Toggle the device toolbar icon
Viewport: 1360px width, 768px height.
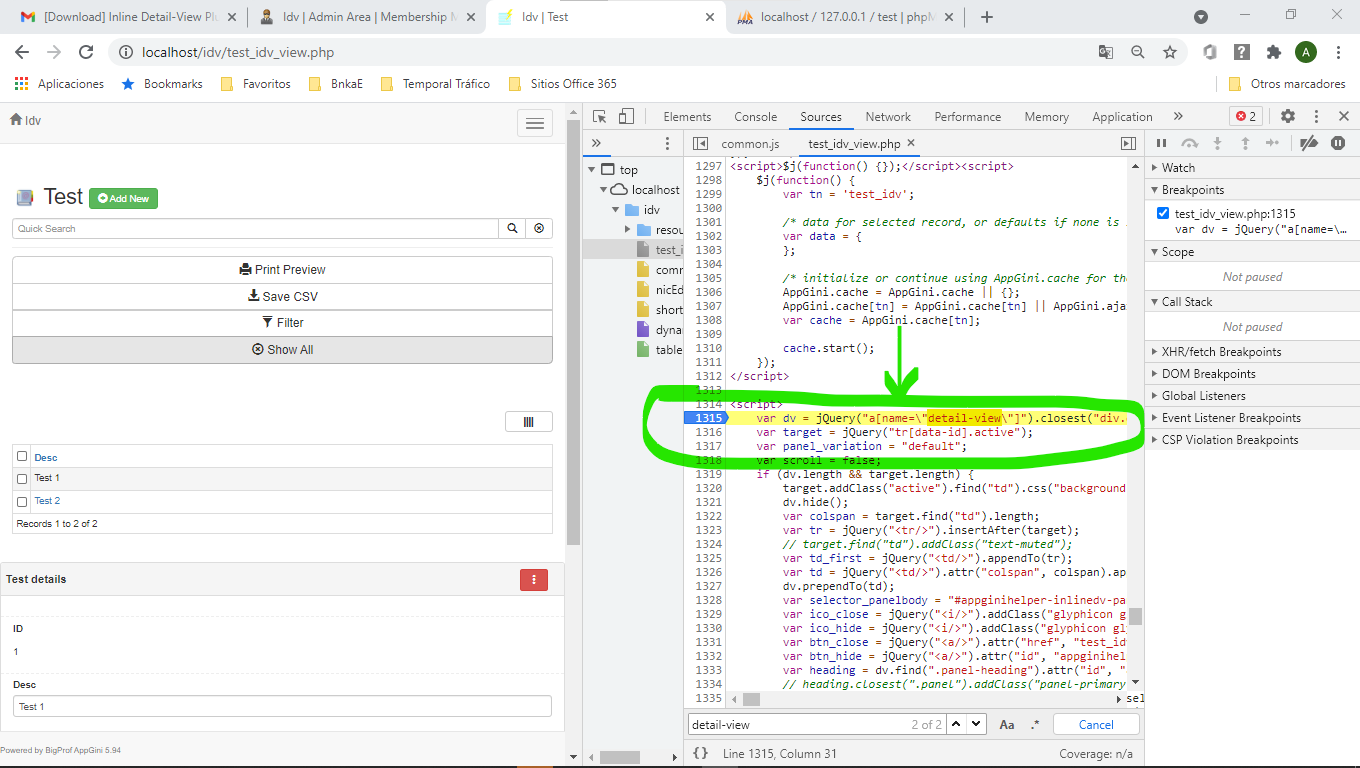(x=626, y=116)
